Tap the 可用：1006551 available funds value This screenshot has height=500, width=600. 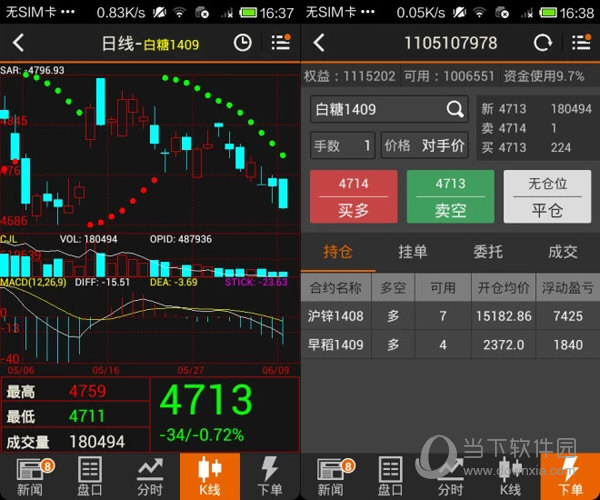449,76
